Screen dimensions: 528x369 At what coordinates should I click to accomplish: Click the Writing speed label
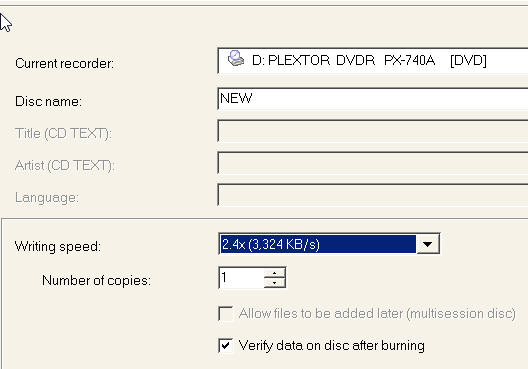tap(58, 246)
